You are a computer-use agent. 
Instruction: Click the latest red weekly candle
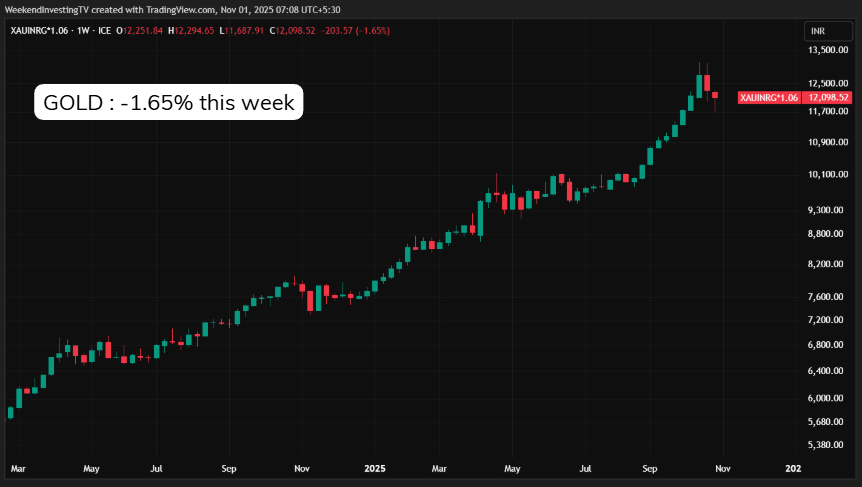tap(715, 96)
